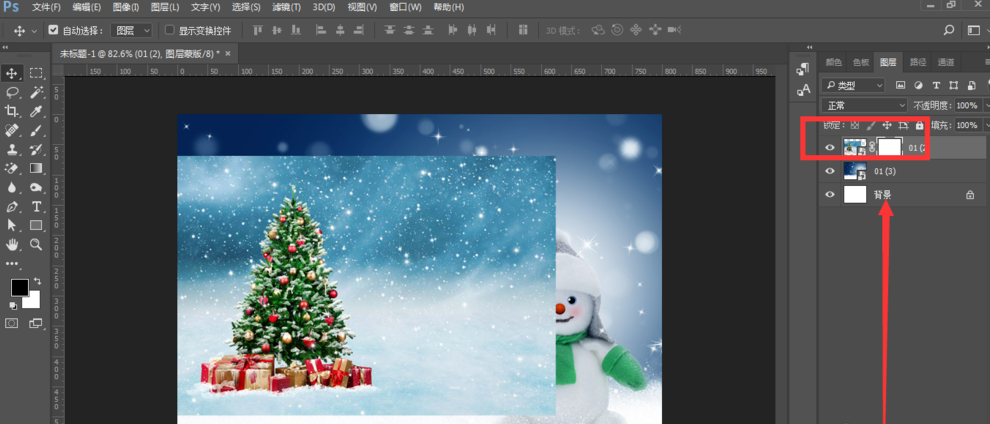Select the Eraser tool
The width and height of the screenshot is (990, 424).
12,168
